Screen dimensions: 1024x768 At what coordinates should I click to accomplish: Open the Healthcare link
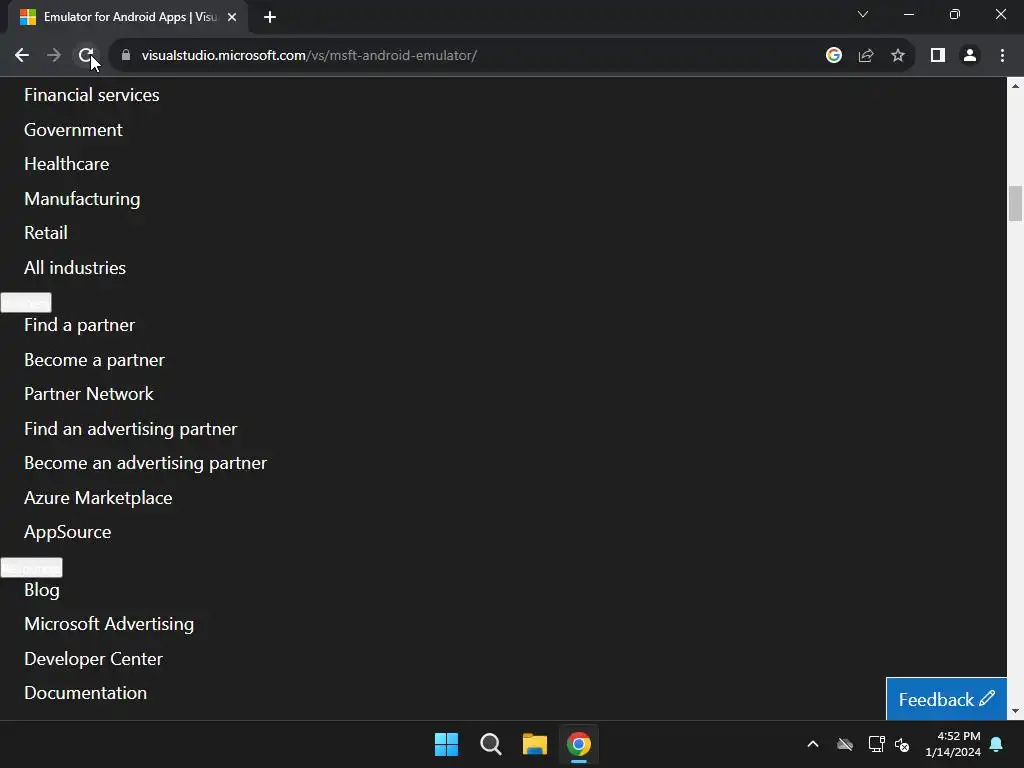tap(67, 164)
